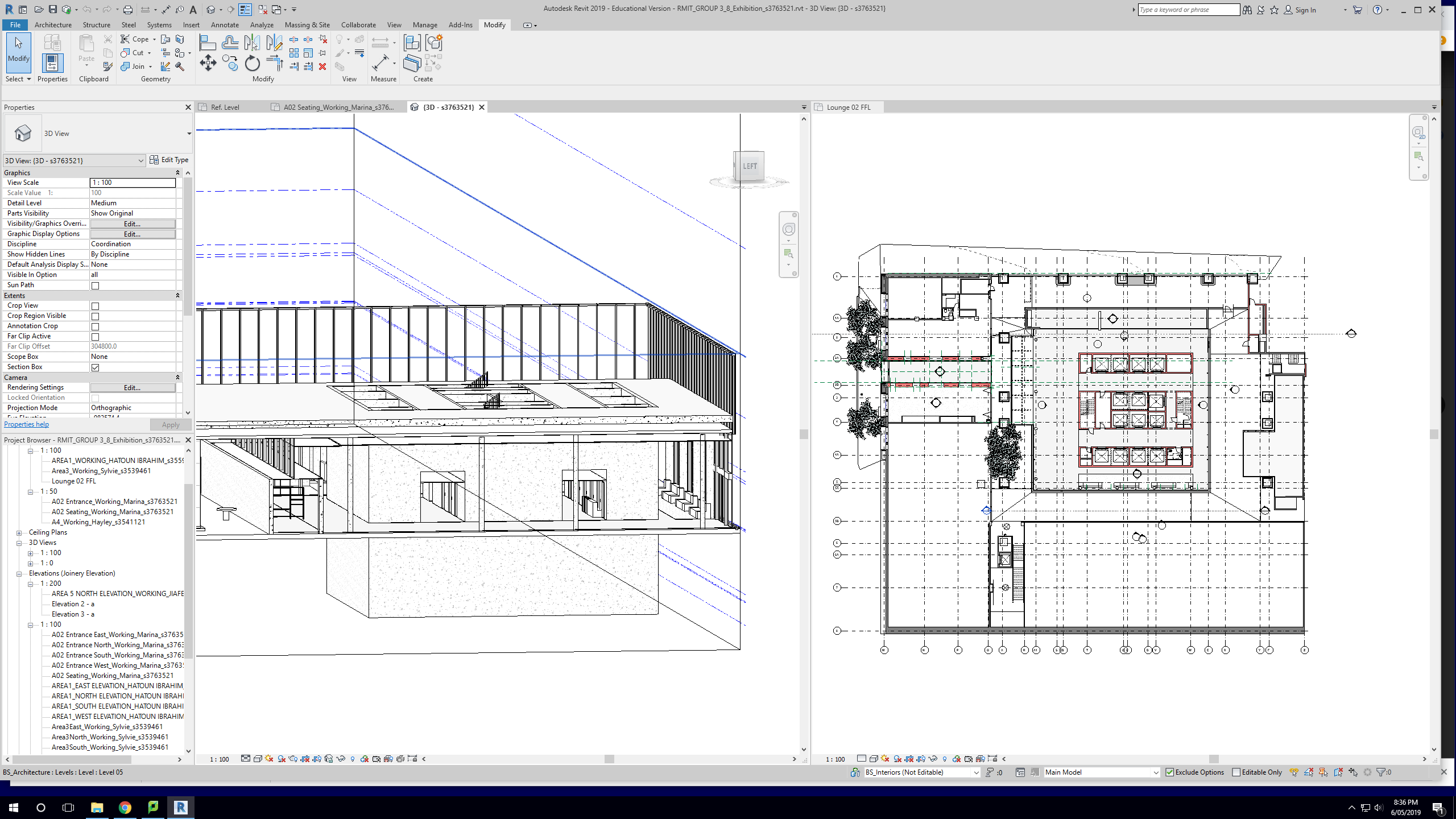Screen dimensions: 1456x819
Task: Open the Architecture ribbon tab
Action: [53, 25]
